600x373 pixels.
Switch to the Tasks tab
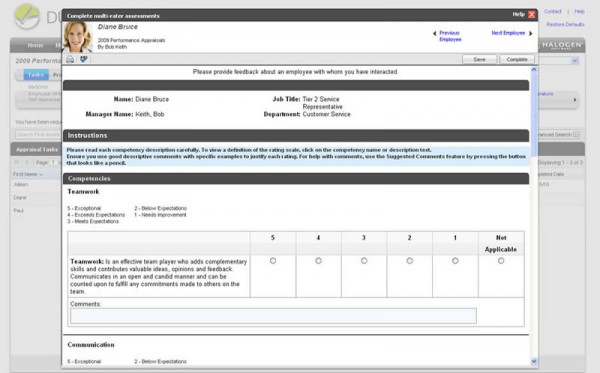[36, 75]
